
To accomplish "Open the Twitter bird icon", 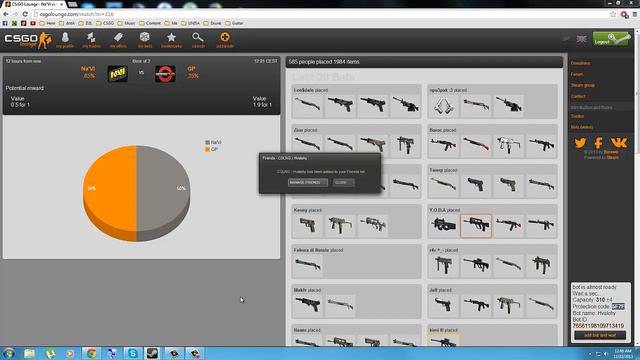I will (580, 143).
